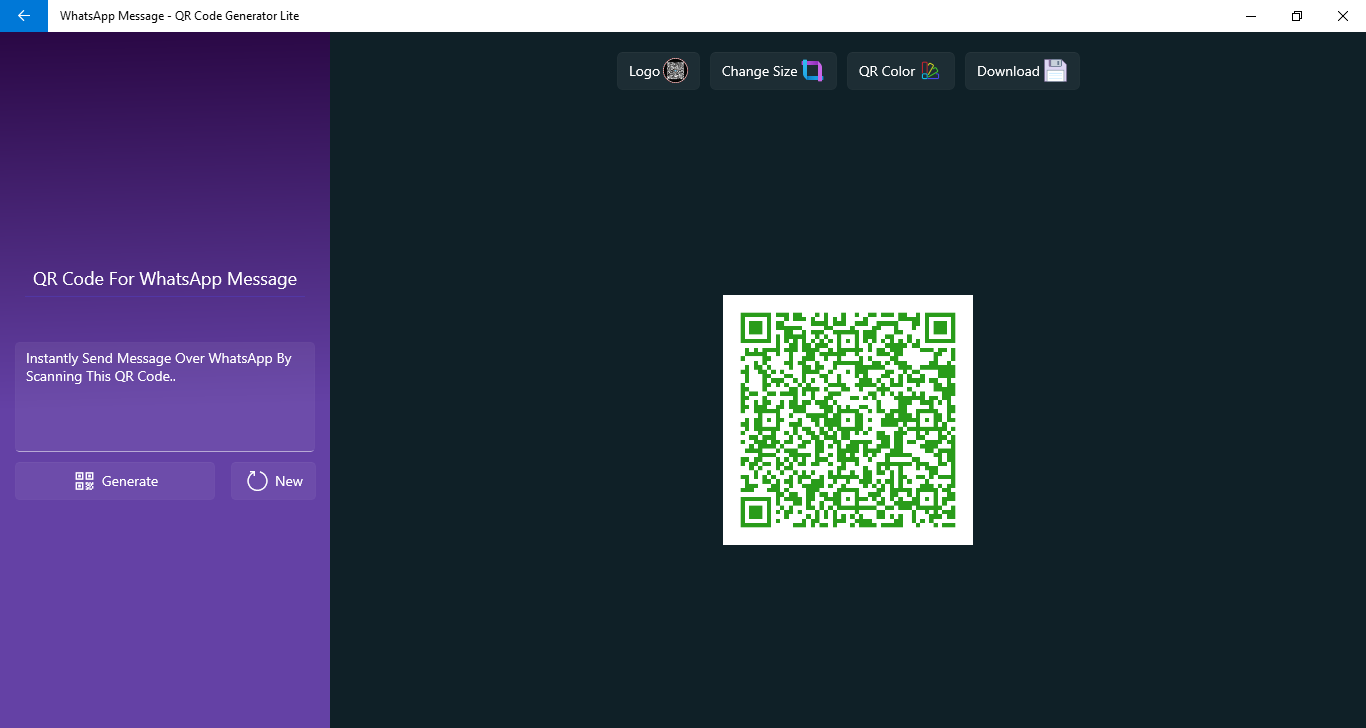Click the QR Code For WhatsApp Message heading
Image resolution: width=1366 pixels, height=728 pixels.
click(x=165, y=279)
